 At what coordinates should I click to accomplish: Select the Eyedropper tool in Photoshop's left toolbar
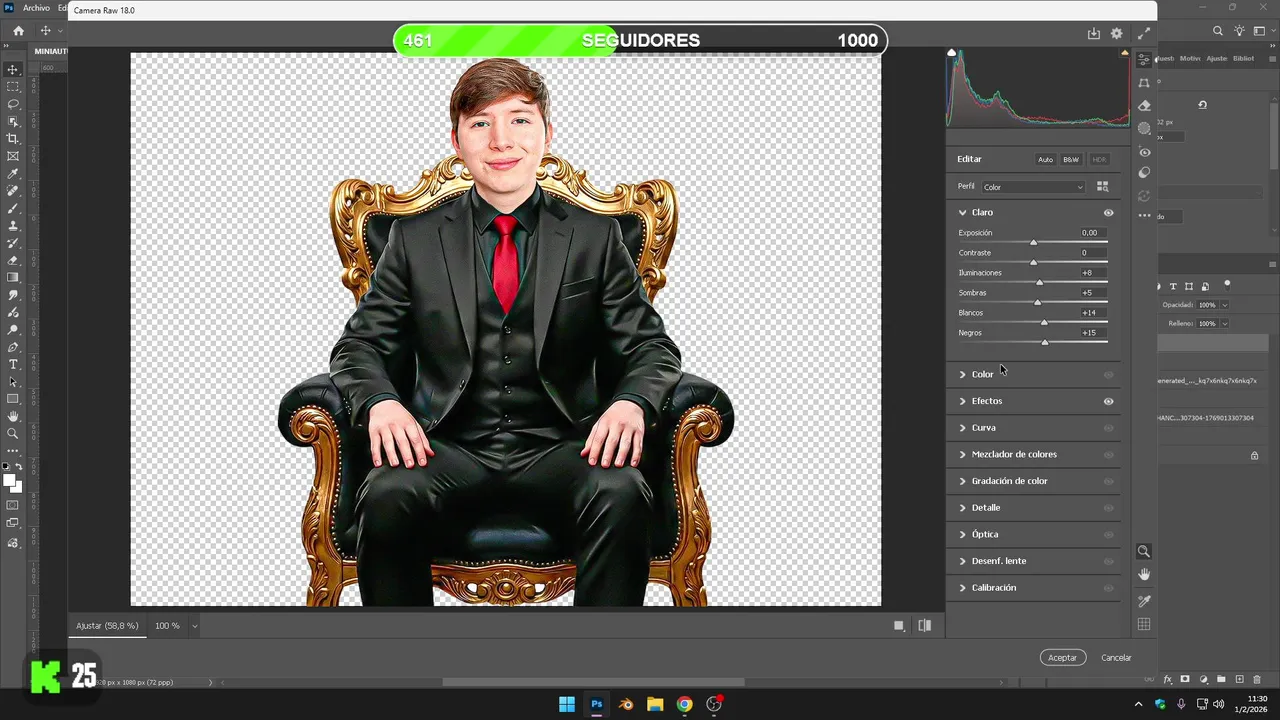click(x=13, y=174)
